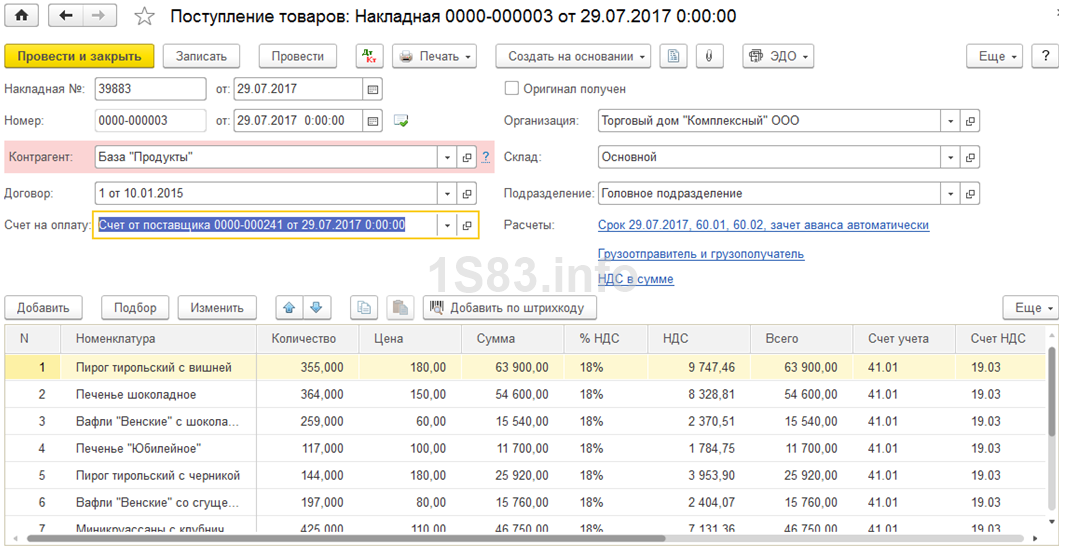Show Дт/Кт accounting entries
Screen dimensions: 1066x550
pyautogui.click(x=369, y=56)
